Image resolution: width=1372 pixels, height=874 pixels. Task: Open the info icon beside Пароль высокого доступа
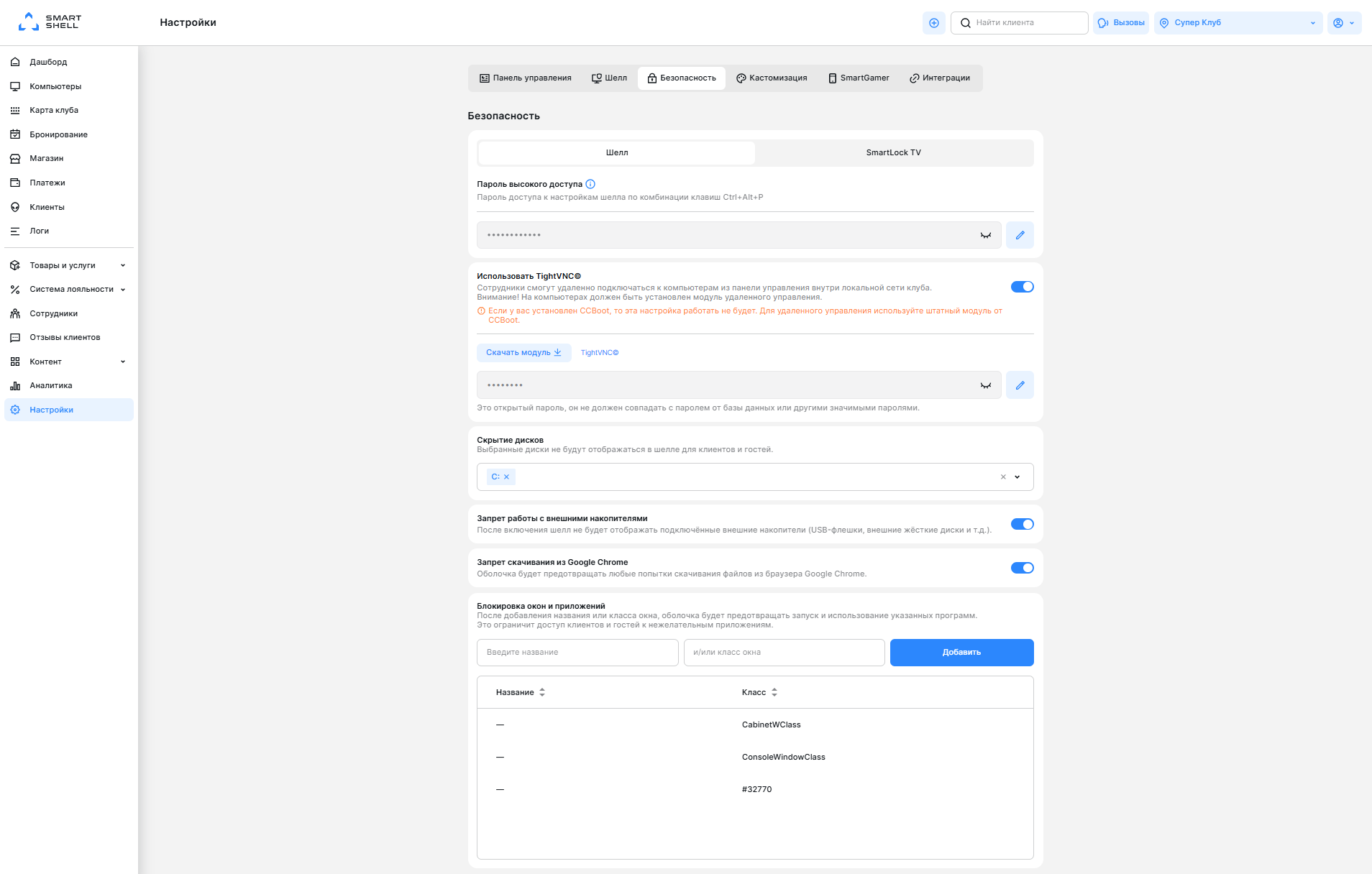pyautogui.click(x=590, y=184)
